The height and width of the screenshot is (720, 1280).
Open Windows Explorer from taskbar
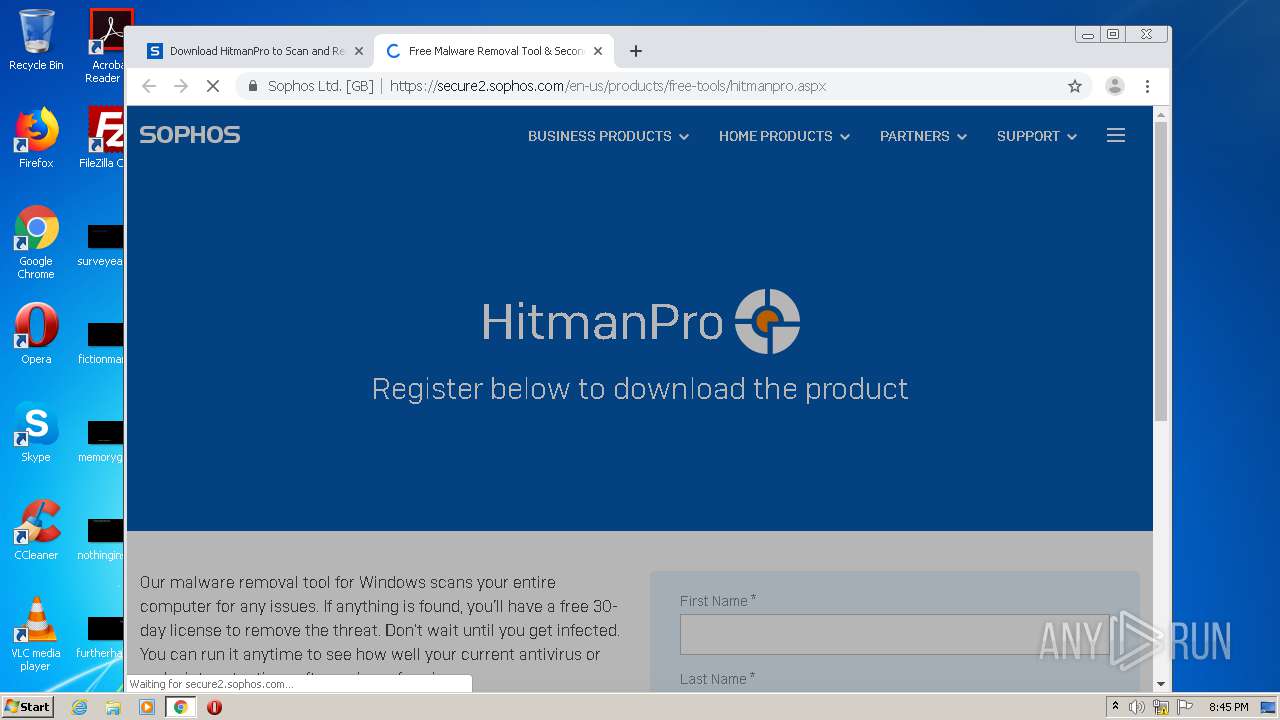(x=113, y=707)
